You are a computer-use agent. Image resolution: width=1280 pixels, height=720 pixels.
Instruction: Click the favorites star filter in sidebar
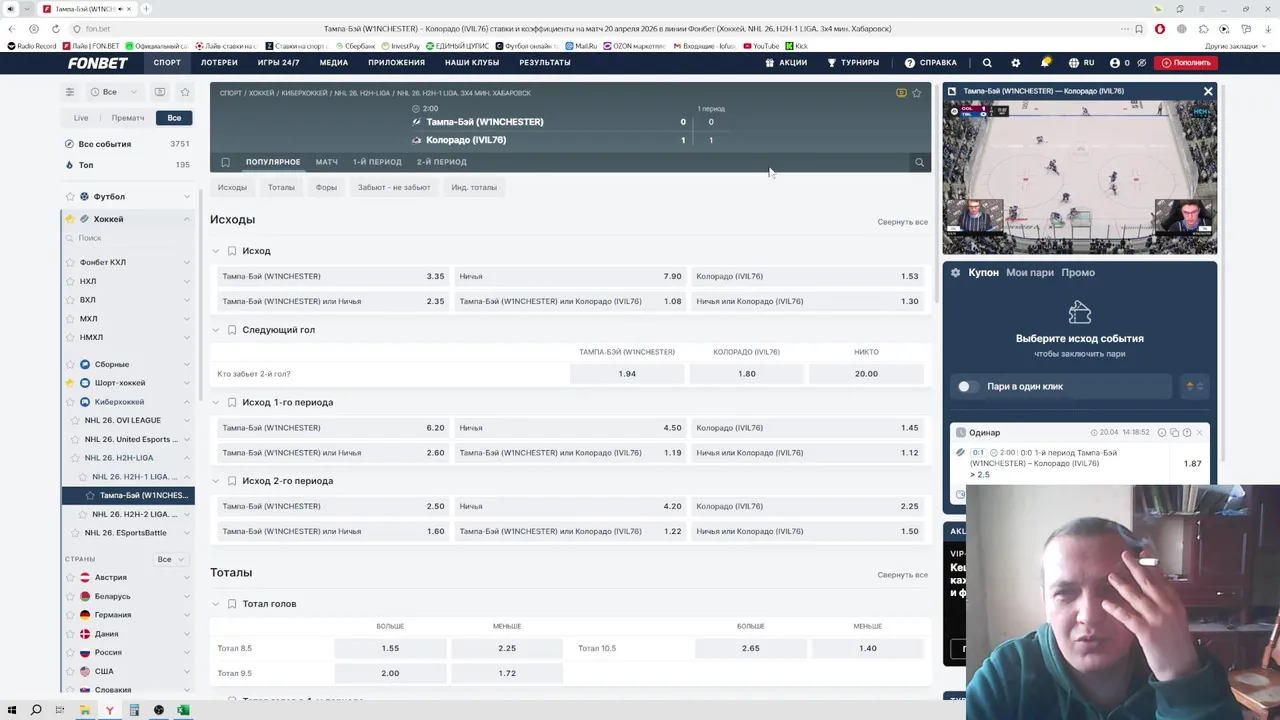pos(185,92)
